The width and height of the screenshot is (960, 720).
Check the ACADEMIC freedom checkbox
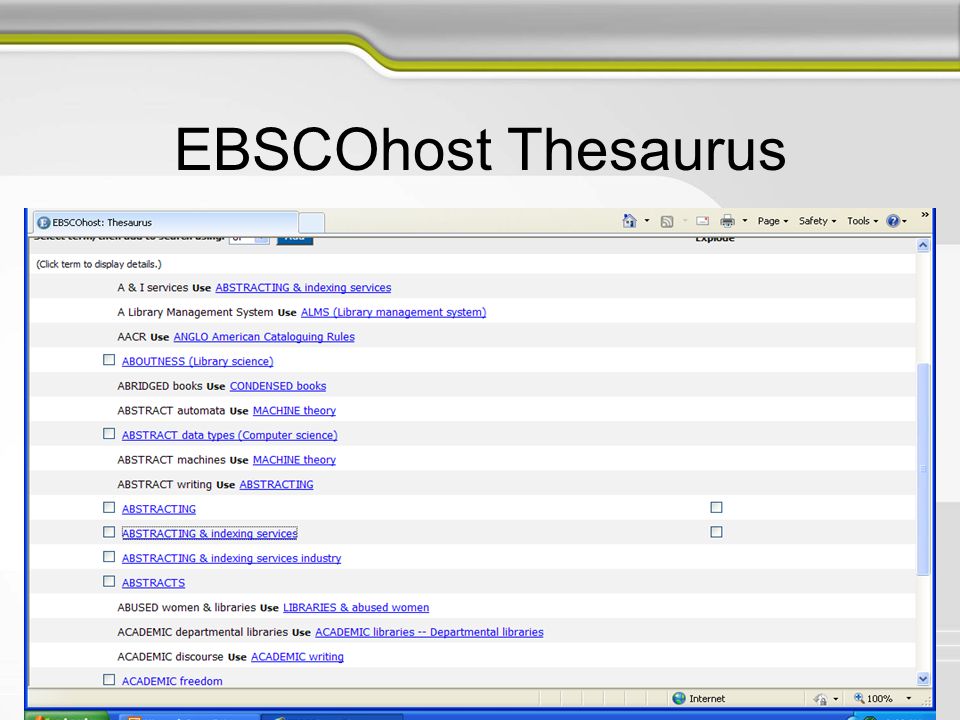point(109,680)
